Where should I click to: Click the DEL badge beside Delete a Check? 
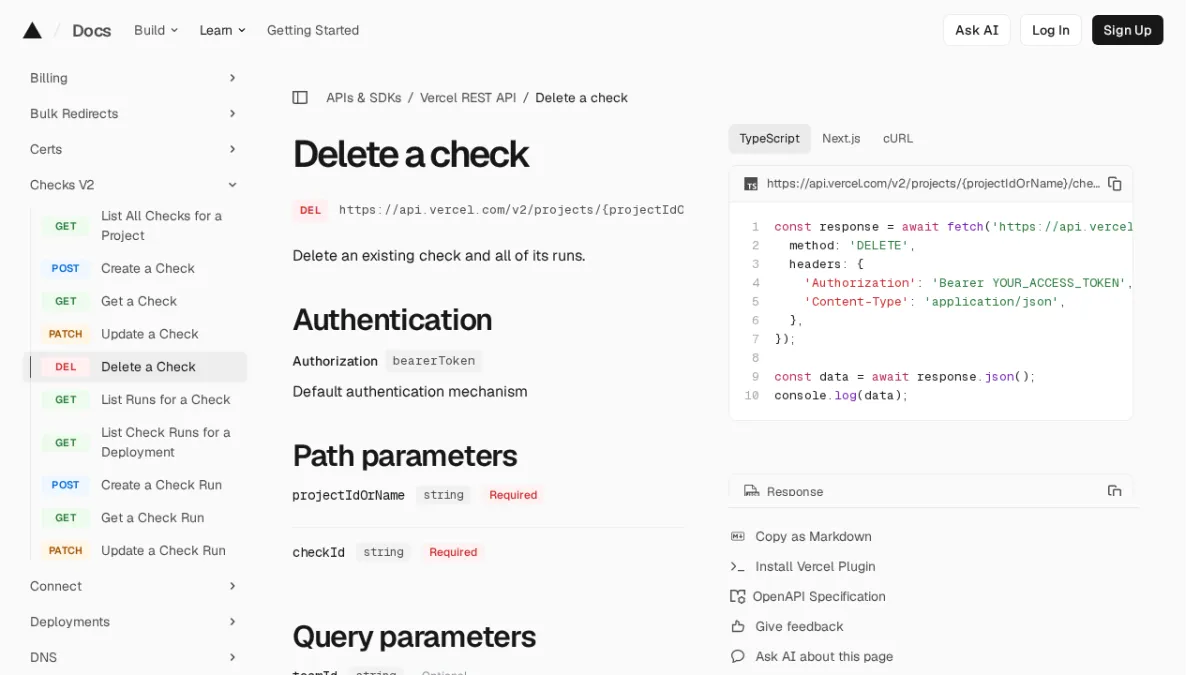pyautogui.click(x=66, y=367)
